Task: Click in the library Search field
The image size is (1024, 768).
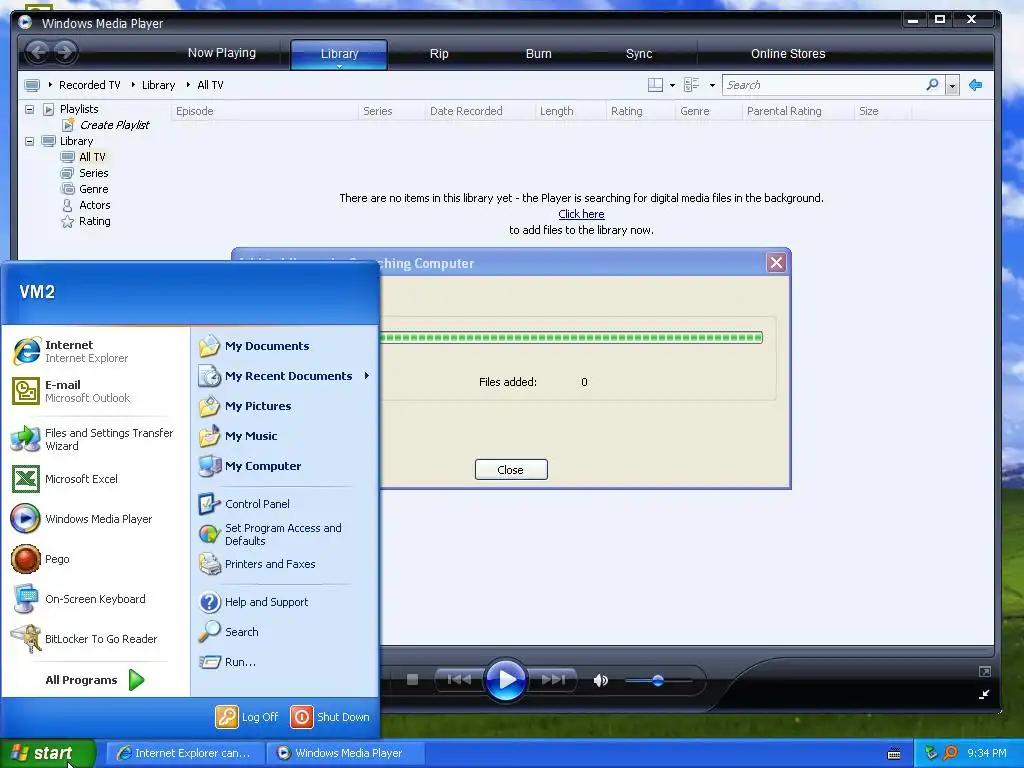Action: pyautogui.click(x=823, y=85)
